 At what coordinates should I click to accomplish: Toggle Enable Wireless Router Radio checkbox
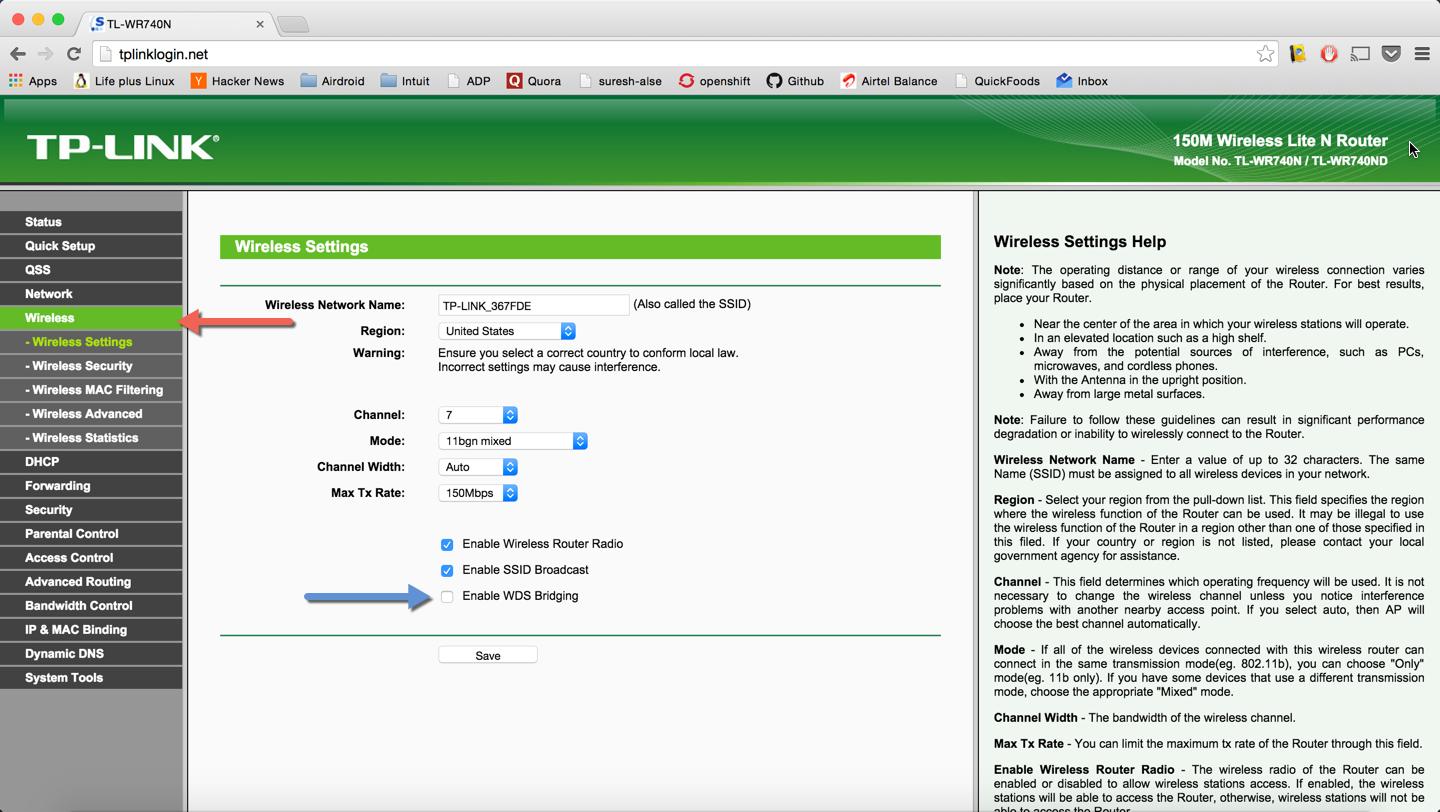pos(447,545)
